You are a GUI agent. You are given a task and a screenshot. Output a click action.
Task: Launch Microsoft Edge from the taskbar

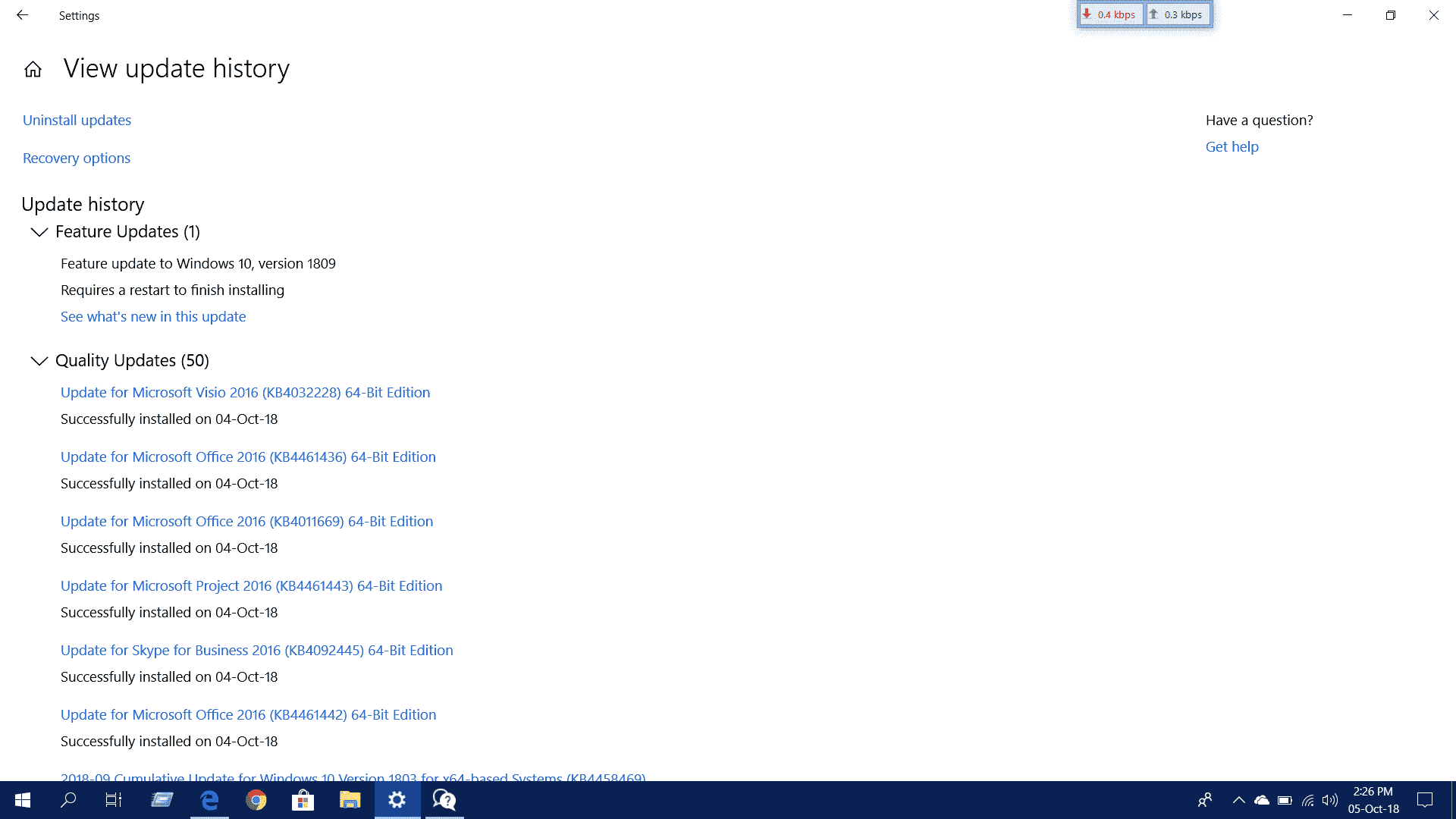[x=209, y=800]
